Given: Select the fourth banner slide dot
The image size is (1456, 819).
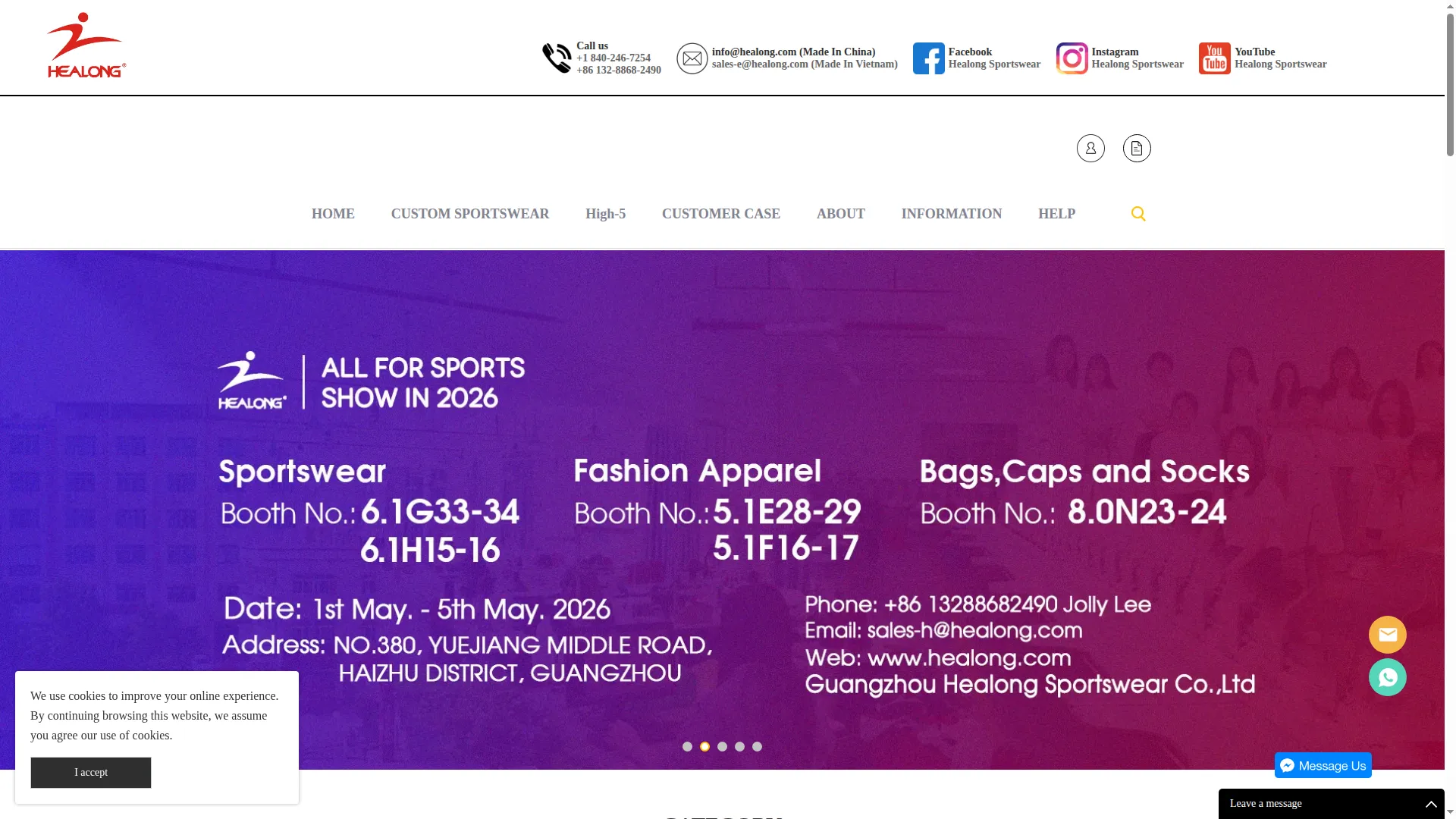Looking at the screenshot, I should click(739, 747).
